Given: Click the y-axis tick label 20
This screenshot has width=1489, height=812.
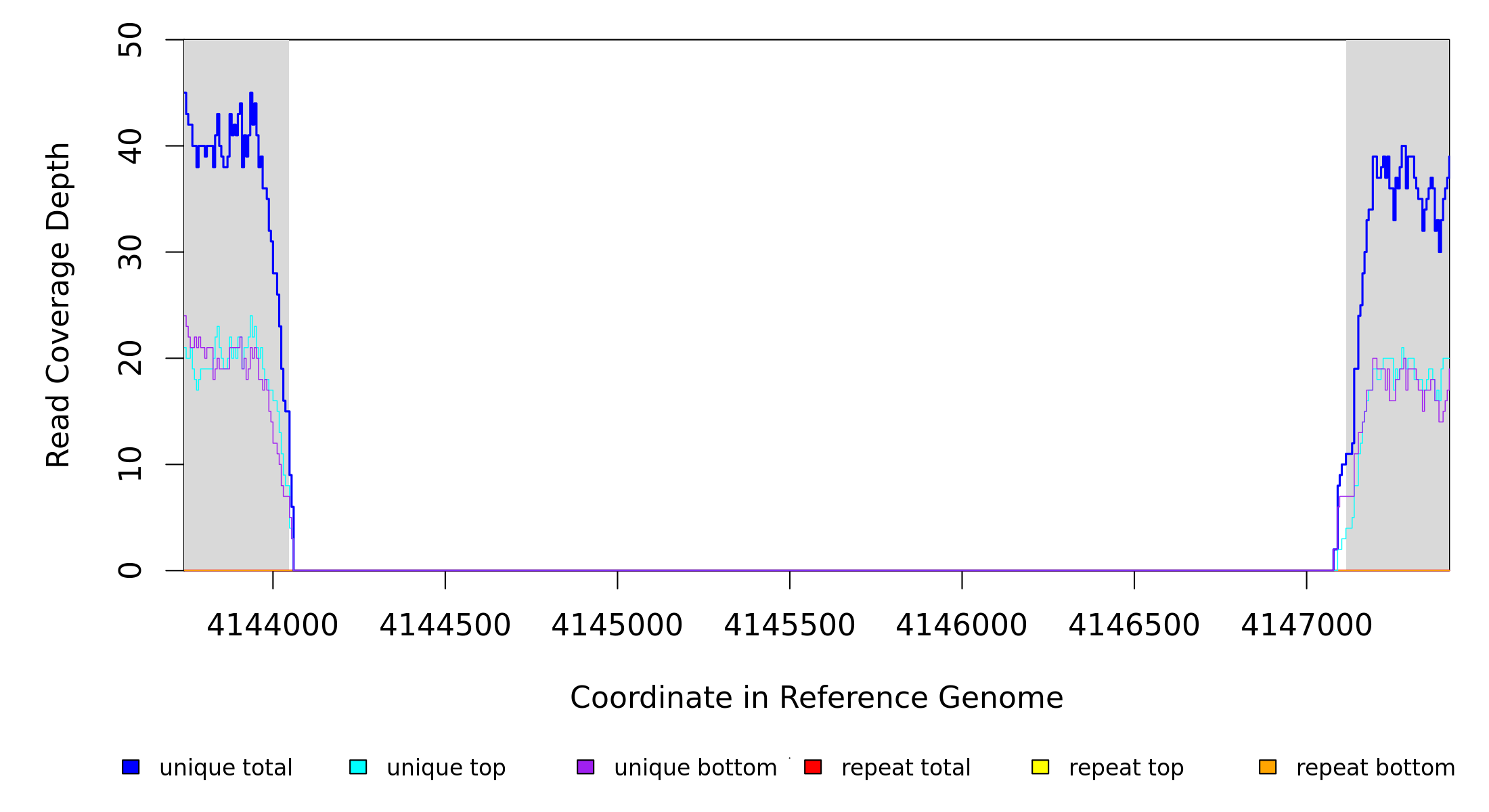Looking at the screenshot, I should tap(130, 358).
